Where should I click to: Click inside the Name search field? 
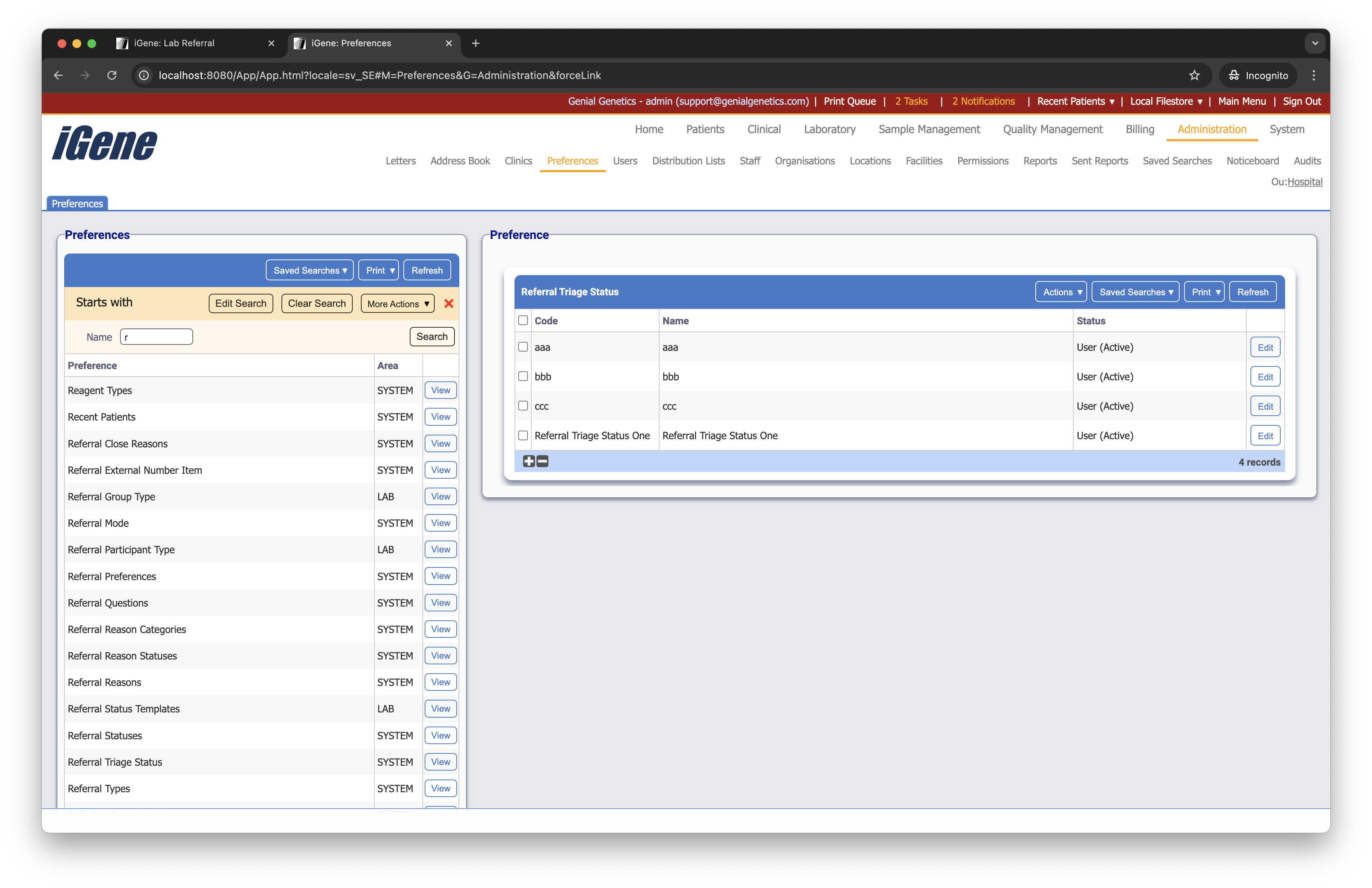click(x=156, y=337)
